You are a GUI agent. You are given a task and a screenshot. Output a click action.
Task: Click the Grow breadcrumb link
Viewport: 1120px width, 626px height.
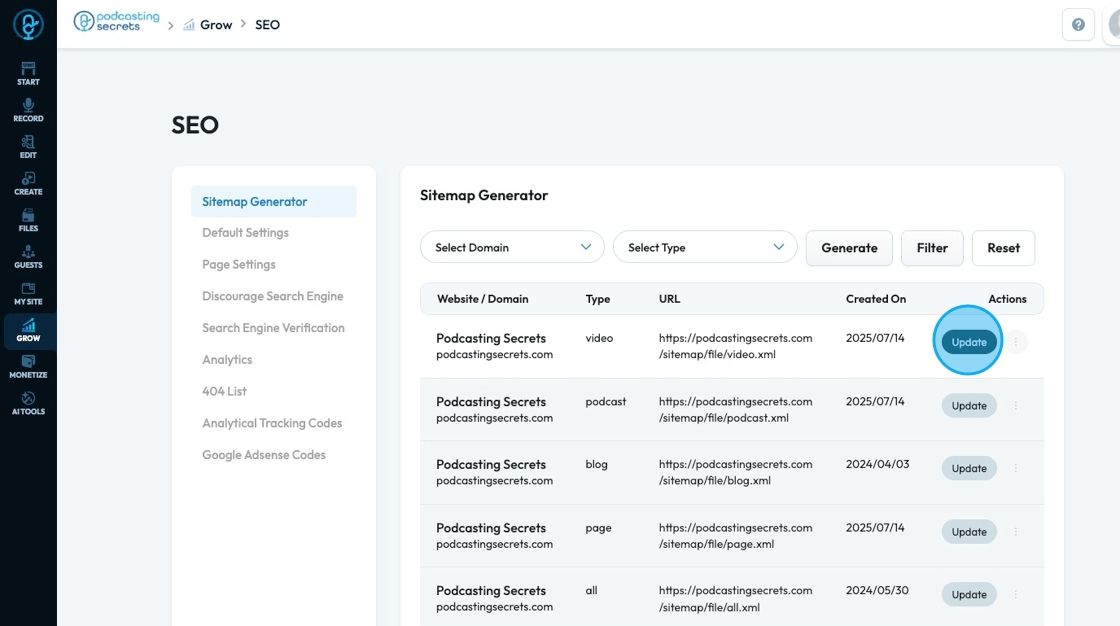[215, 25]
